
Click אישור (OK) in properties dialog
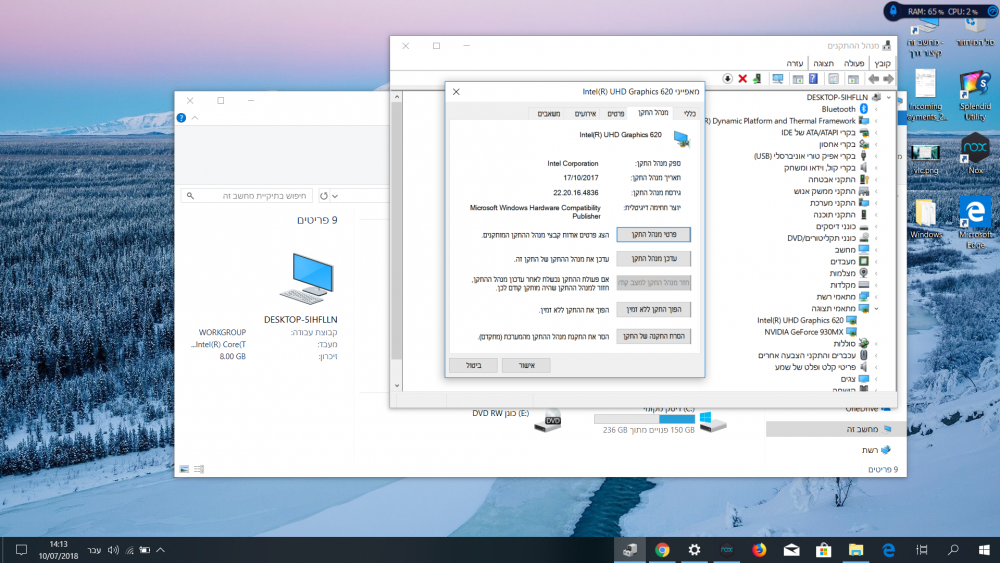pyautogui.click(x=526, y=365)
